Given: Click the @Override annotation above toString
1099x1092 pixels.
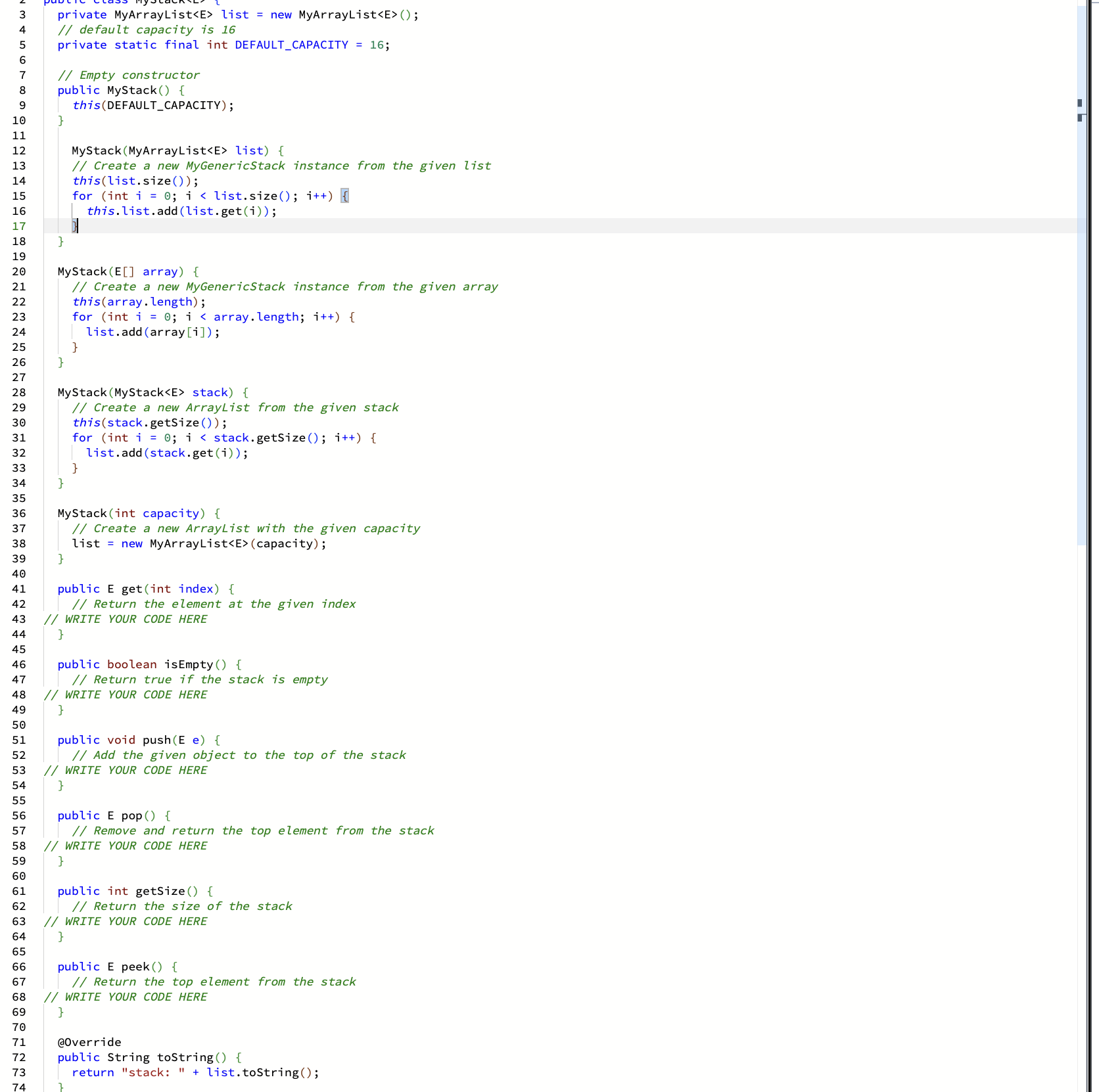Looking at the screenshot, I should click(x=89, y=1042).
